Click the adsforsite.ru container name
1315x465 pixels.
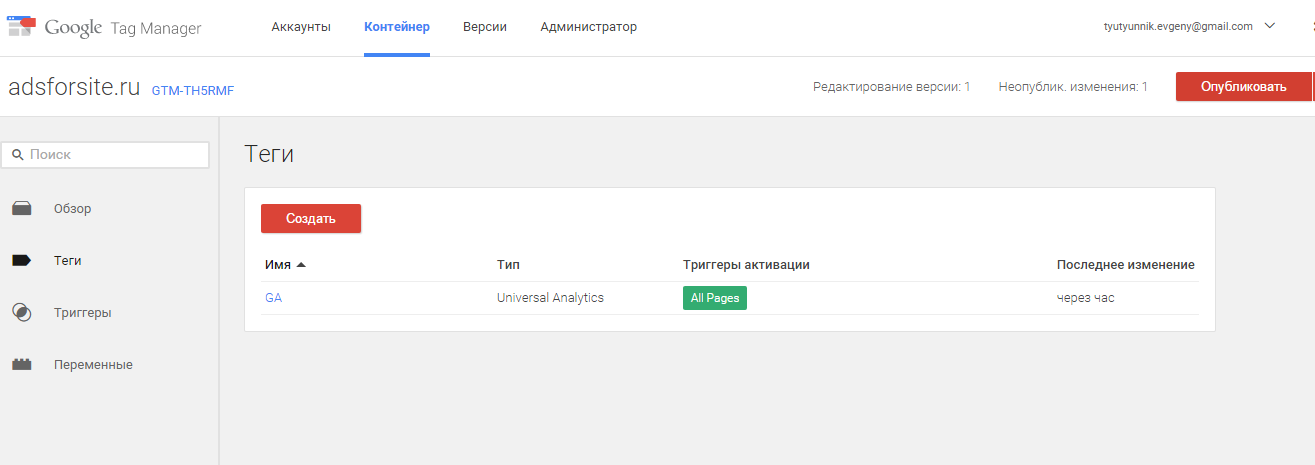[x=74, y=87]
